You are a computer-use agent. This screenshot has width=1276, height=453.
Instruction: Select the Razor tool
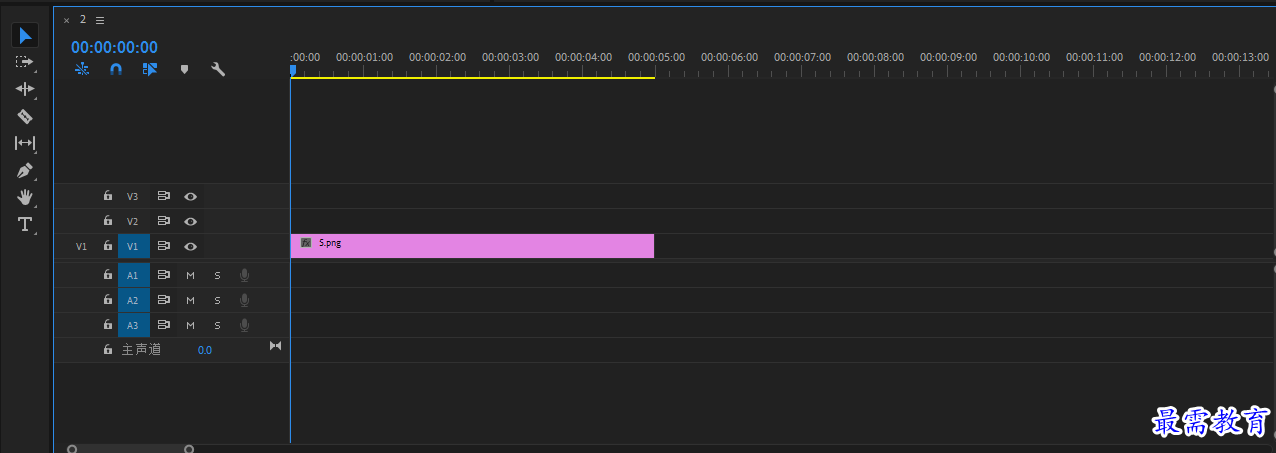pyautogui.click(x=25, y=116)
